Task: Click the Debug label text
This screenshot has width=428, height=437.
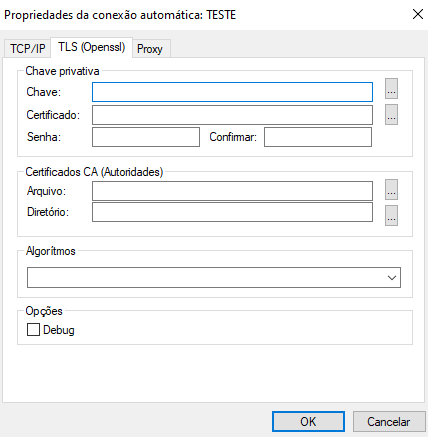Action: point(59,330)
